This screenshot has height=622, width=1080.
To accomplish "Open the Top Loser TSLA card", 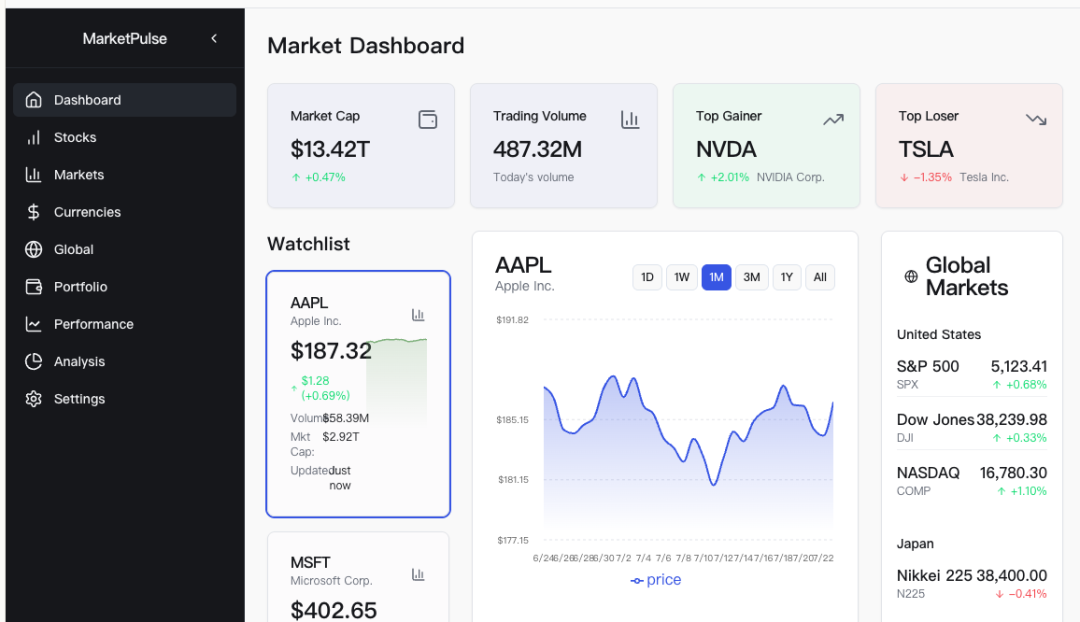I will pos(969,145).
